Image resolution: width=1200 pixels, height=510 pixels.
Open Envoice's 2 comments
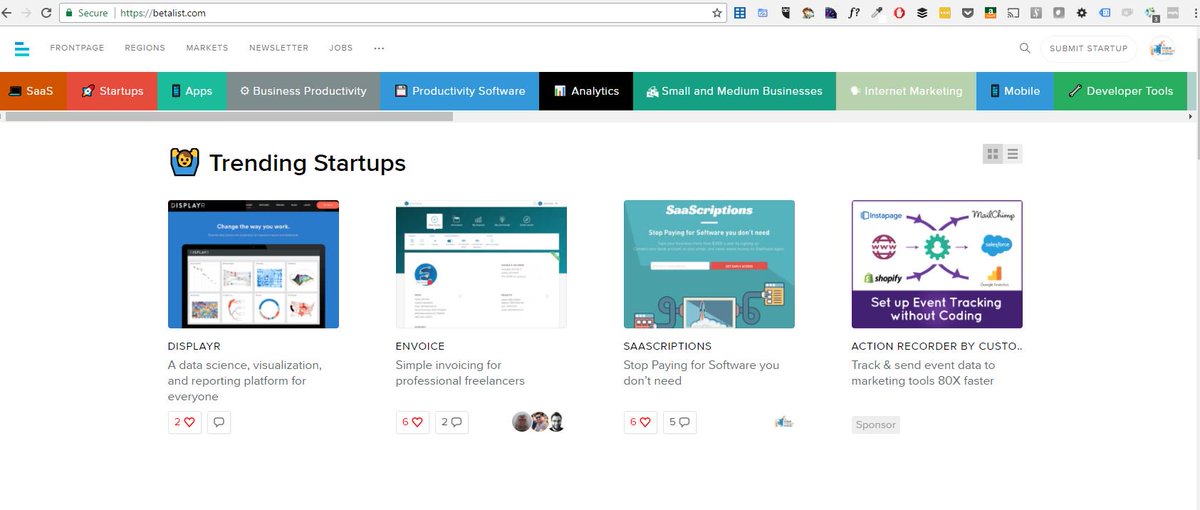[452, 422]
